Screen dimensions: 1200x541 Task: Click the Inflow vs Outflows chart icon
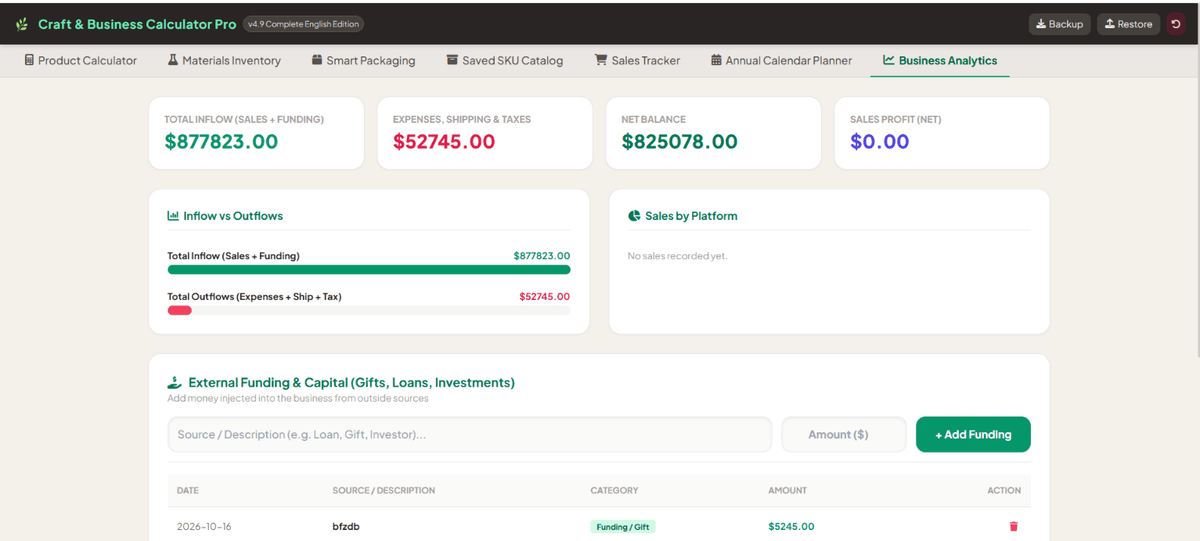tap(173, 216)
